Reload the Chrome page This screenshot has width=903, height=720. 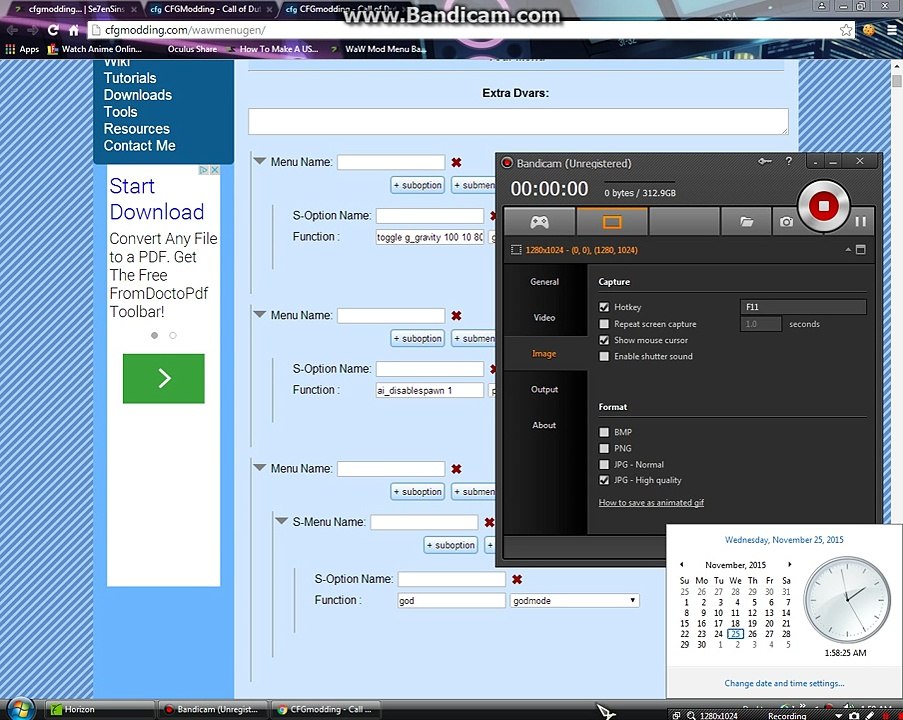[53, 30]
